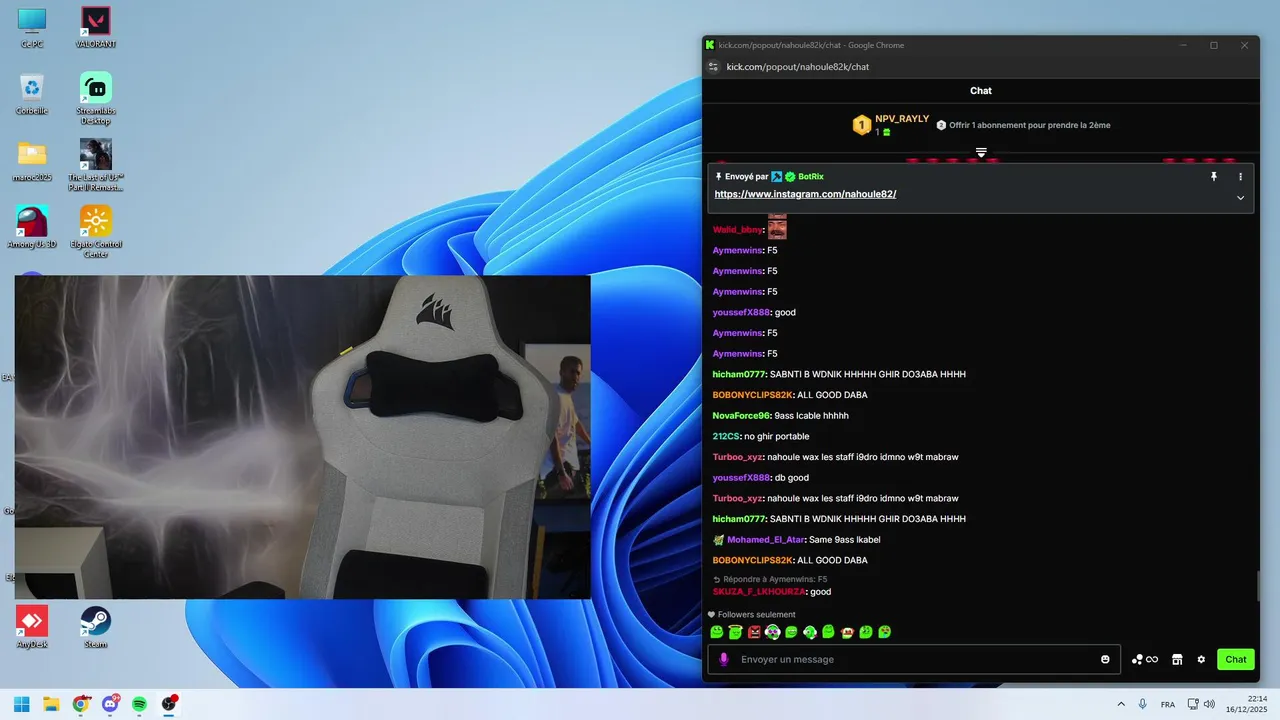Select Among Us 3D desktop shortcut

(32, 226)
